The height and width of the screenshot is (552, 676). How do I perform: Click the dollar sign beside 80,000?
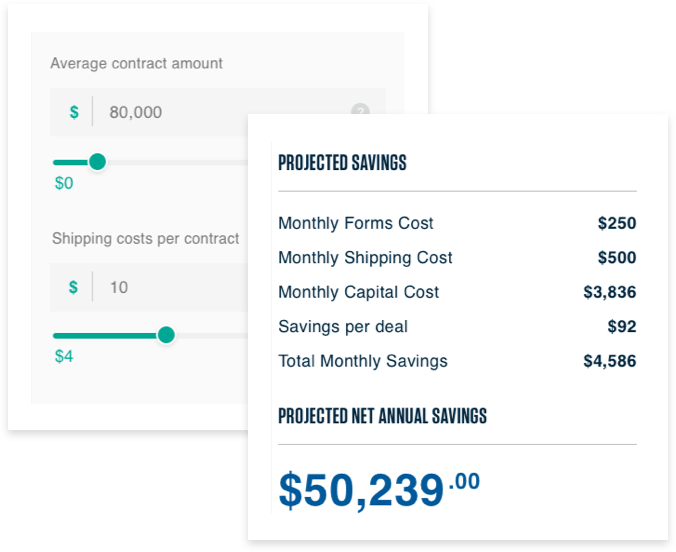pyautogui.click(x=74, y=112)
